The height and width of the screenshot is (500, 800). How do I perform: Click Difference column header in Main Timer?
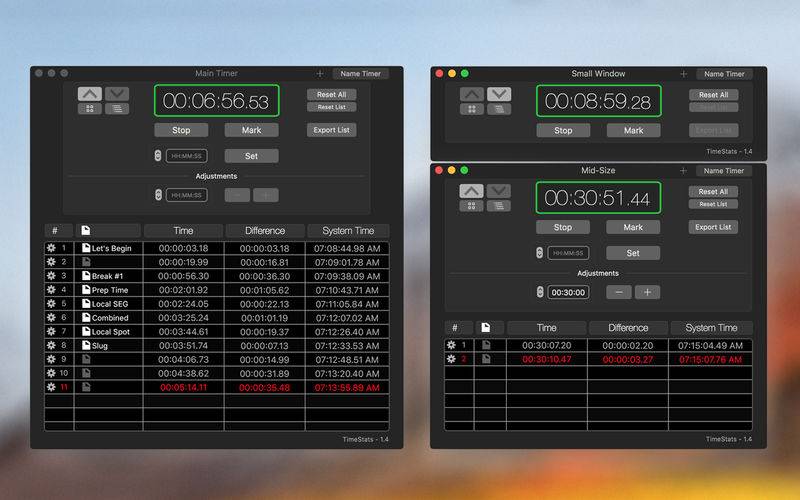(x=265, y=231)
